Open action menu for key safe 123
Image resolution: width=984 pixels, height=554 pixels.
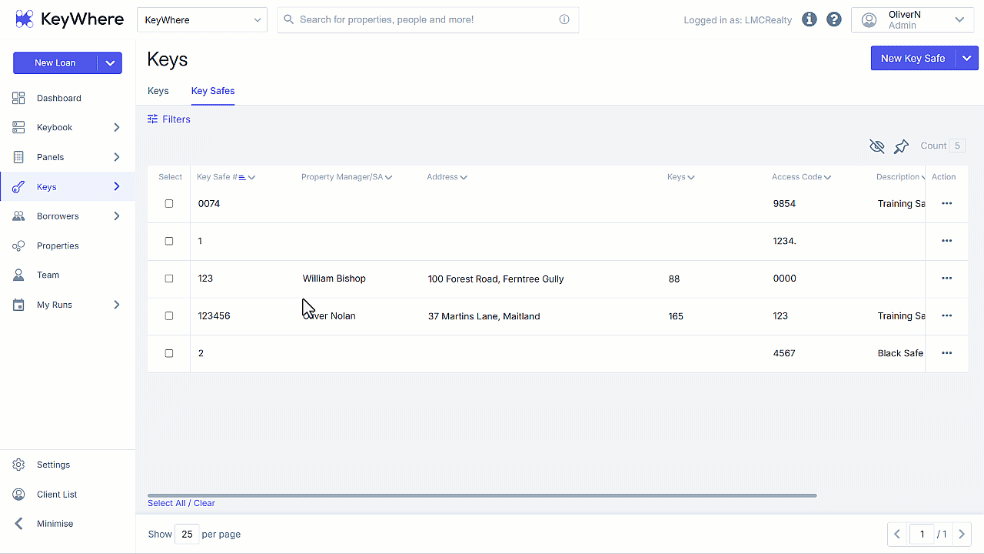click(947, 278)
